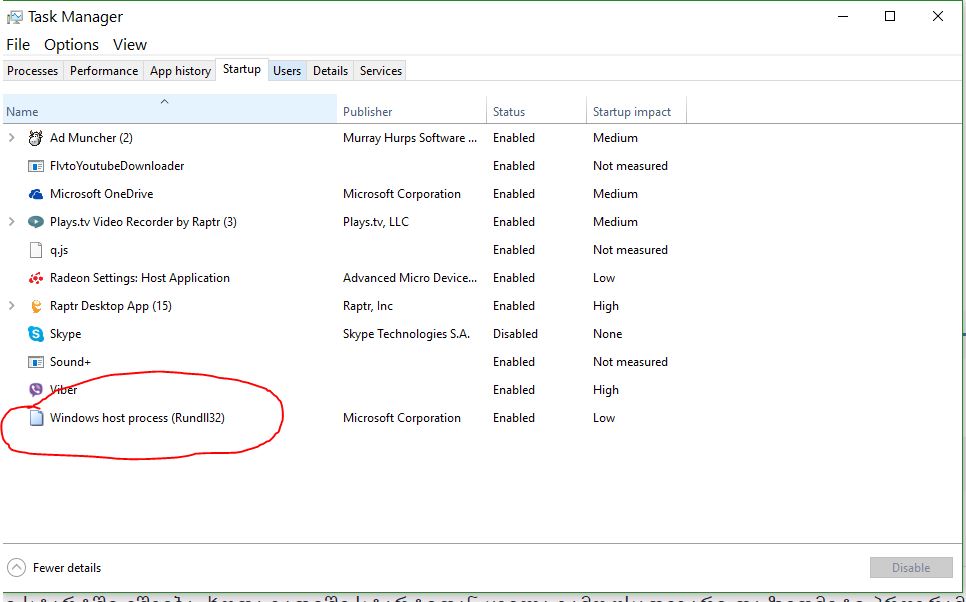Open the Options menu
Viewport: 966px width, 602px height.
(71, 45)
